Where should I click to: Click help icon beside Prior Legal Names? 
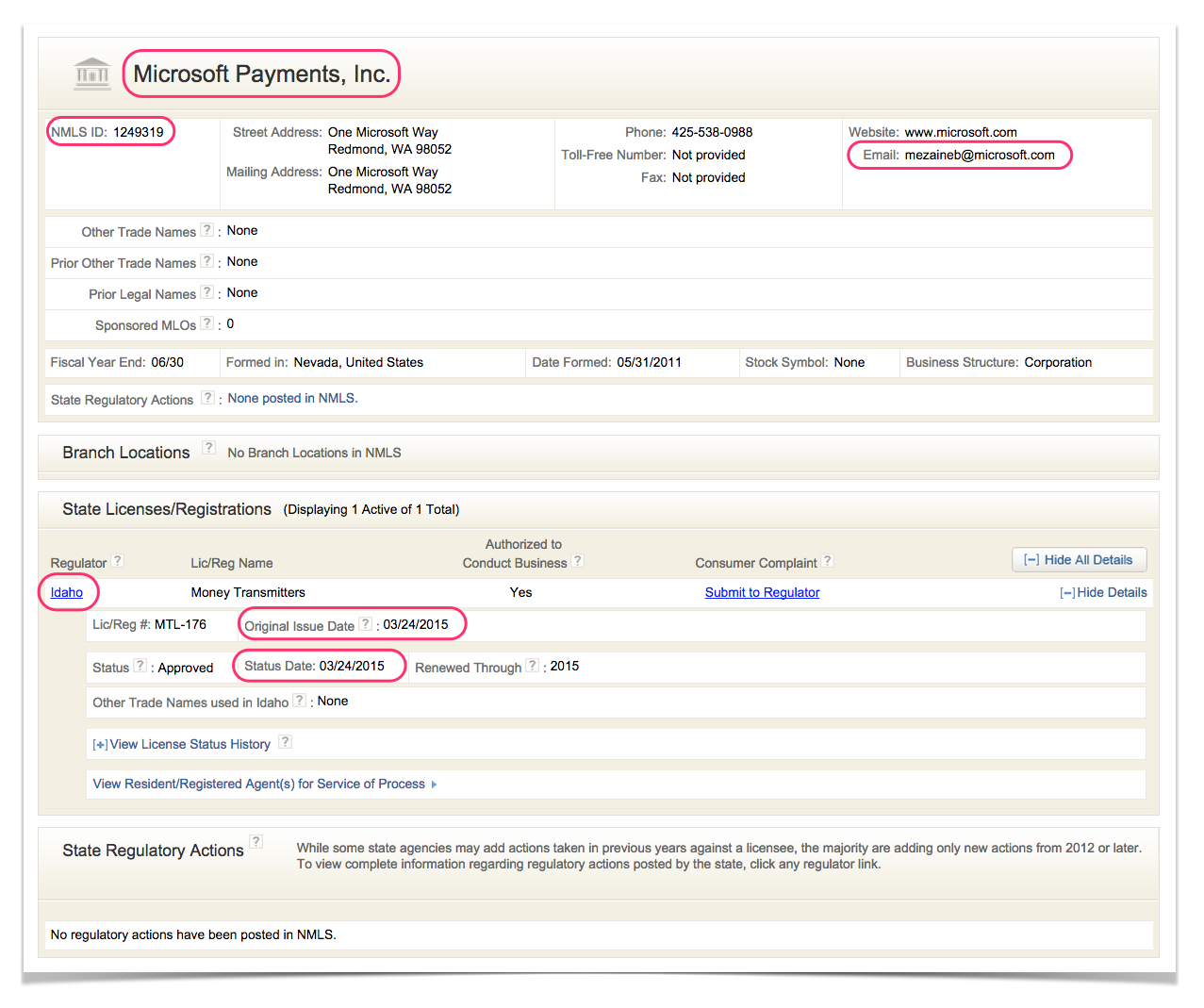pyautogui.click(x=207, y=292)
